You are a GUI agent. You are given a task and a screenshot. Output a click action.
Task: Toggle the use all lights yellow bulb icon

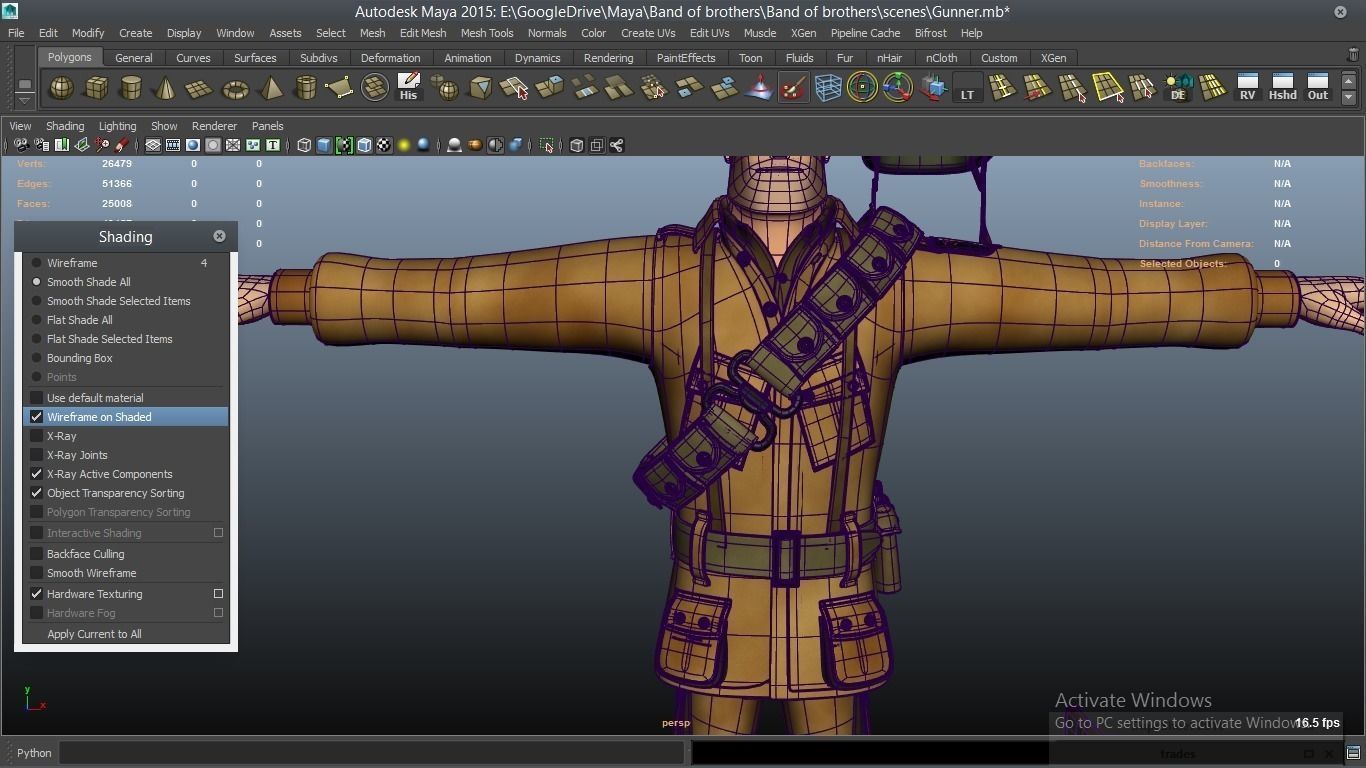[x=404, y=145]
